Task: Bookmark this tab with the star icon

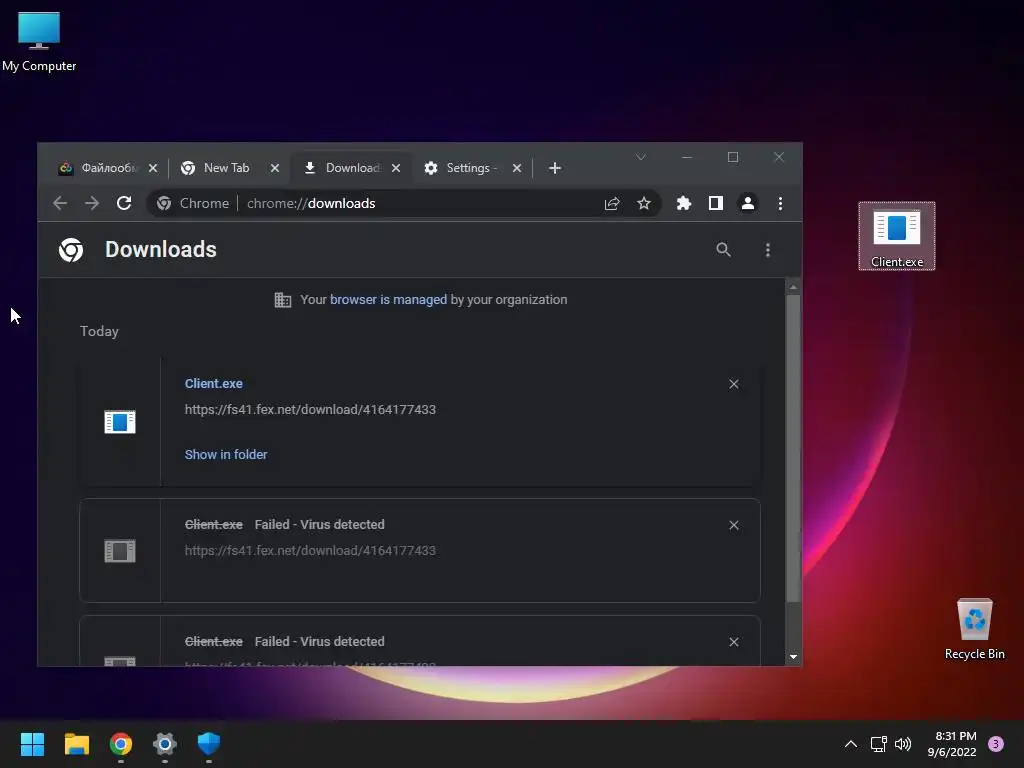Action: 644,204
